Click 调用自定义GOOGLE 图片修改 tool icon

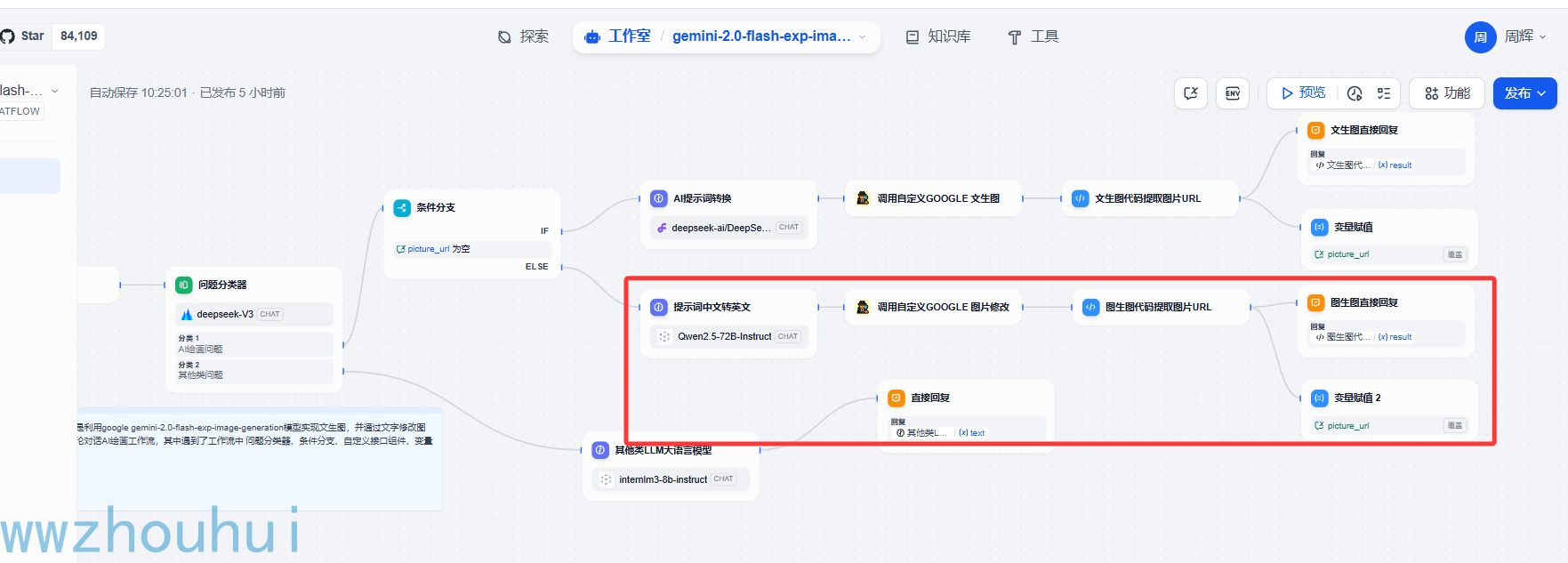[863, 307]
